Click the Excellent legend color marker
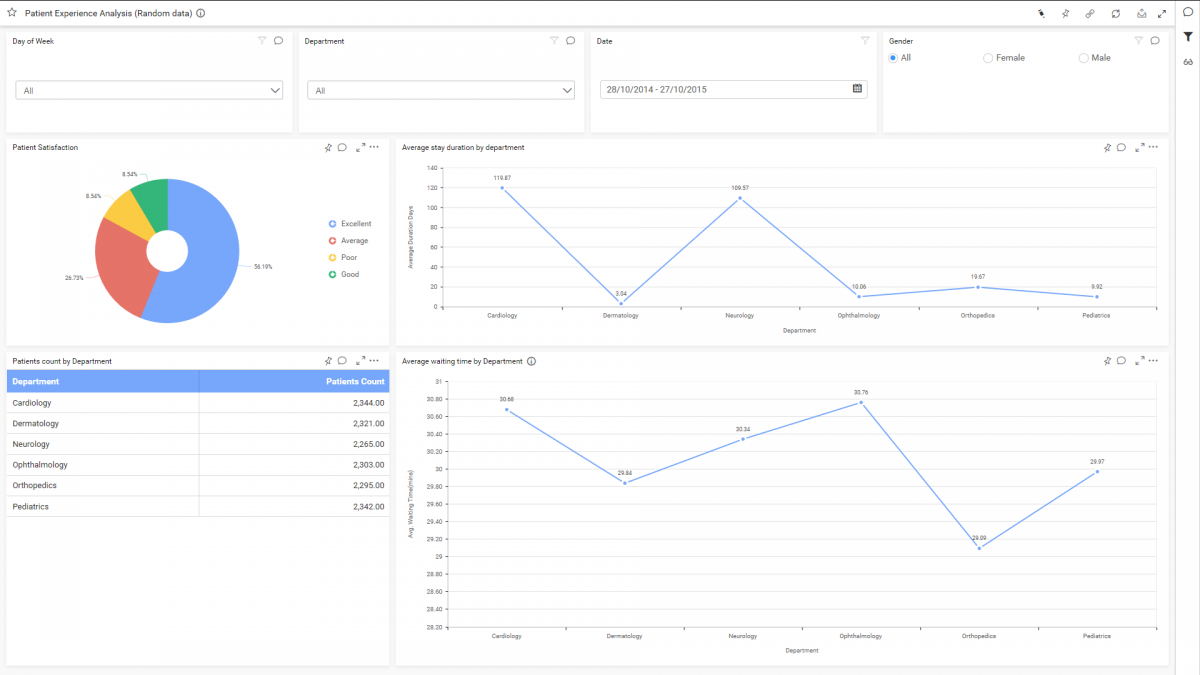Image resolution: width=1200 pixels, height=675 pixels. click(x=330, y=223)
